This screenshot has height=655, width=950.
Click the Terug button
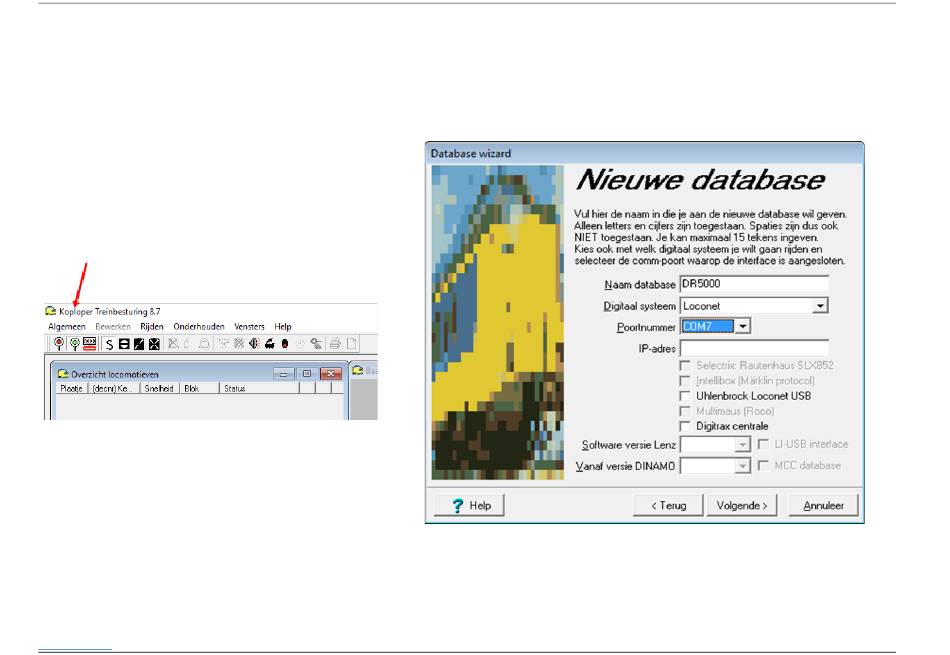pos(668,505)
